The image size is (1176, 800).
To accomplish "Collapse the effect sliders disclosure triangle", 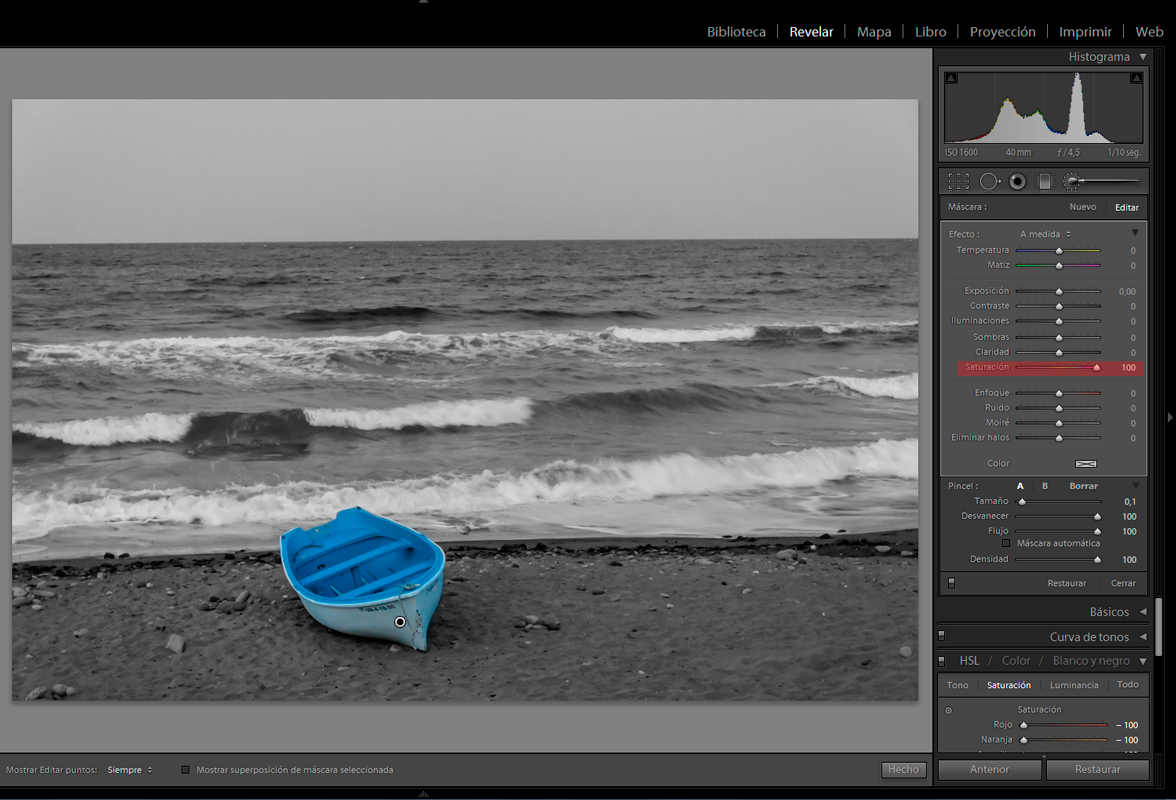I will [x=1135, y=233].
